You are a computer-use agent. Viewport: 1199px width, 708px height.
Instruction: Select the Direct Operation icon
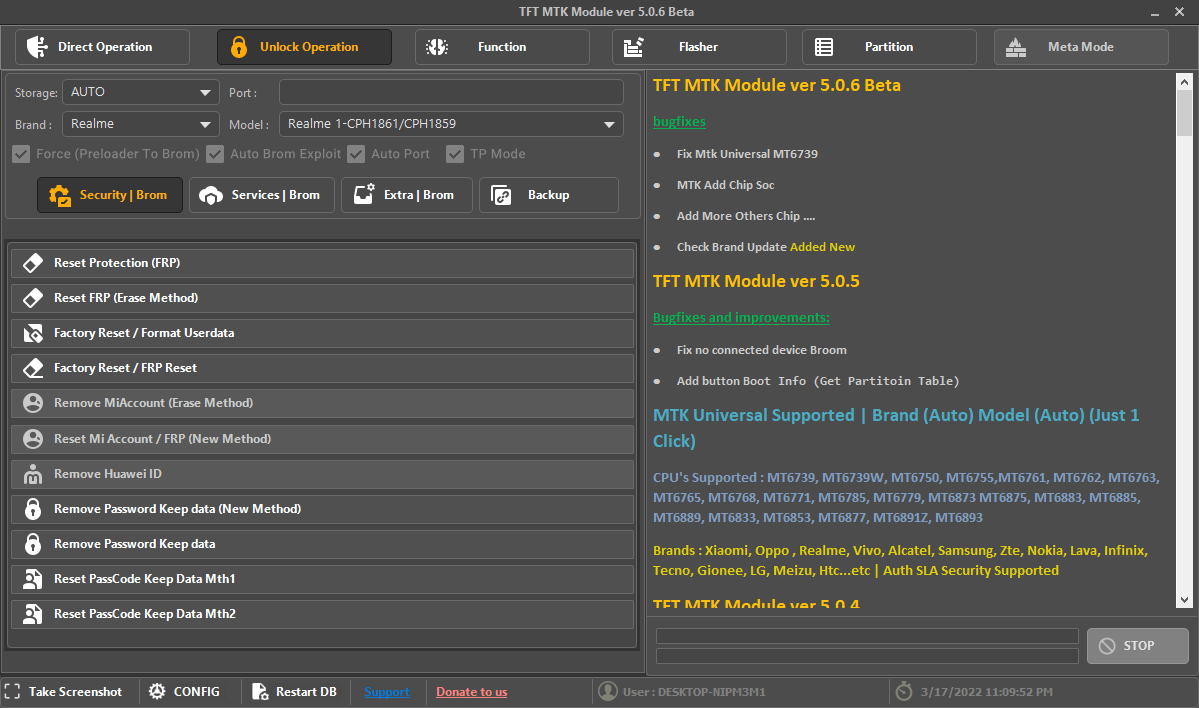point(35,46)
